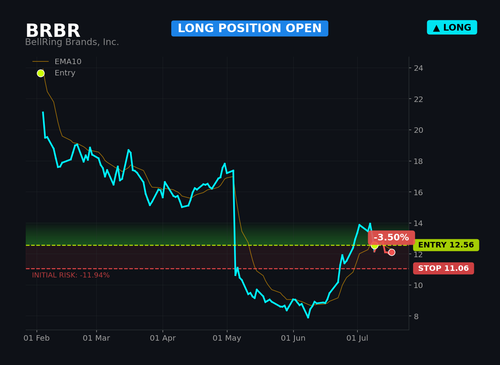Viewport: 500px width, 365px height.
Task: Click the -3.50% profit/loss label
Action: pos(391,237)
